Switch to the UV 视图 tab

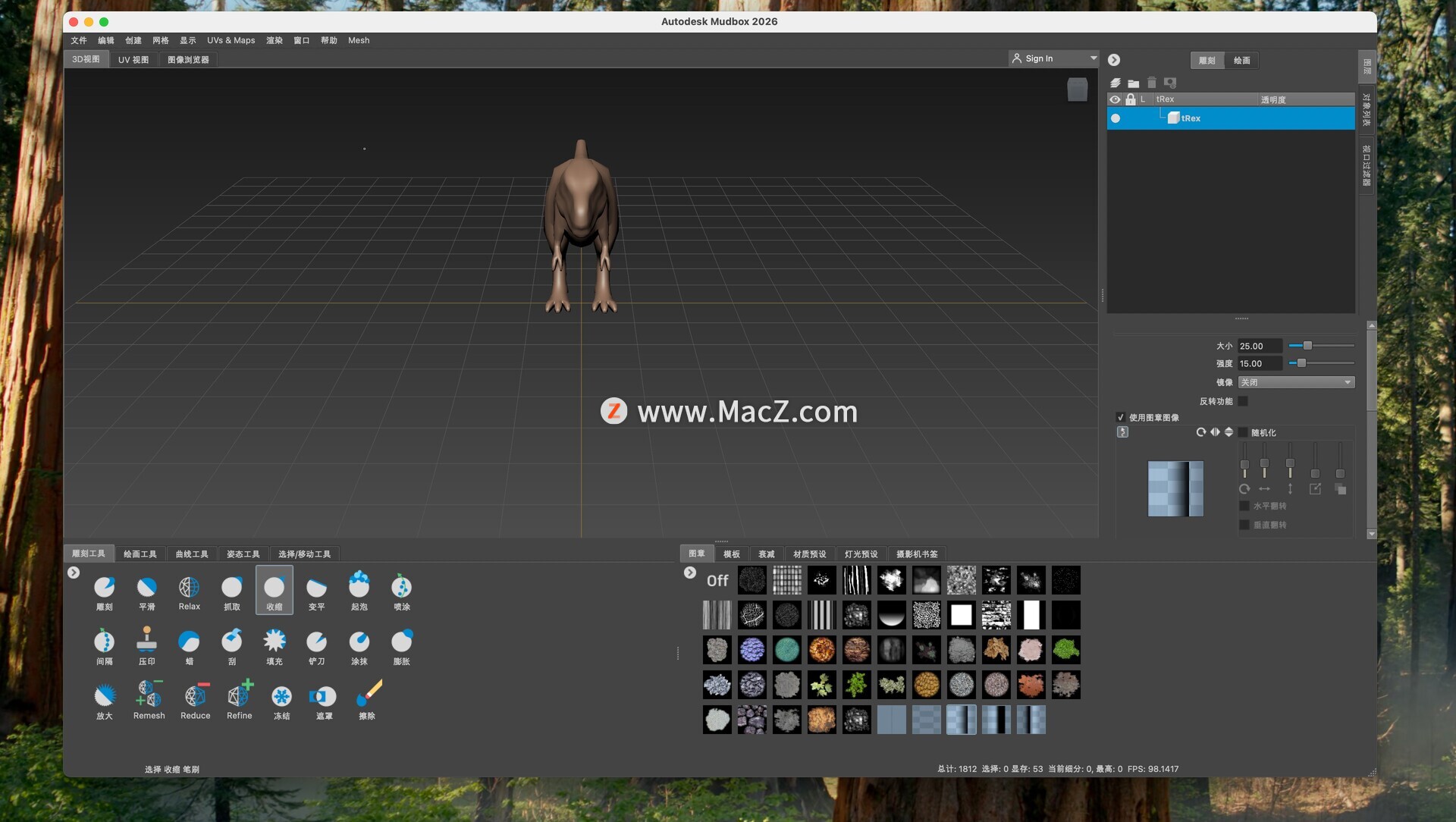coord(133,59)
